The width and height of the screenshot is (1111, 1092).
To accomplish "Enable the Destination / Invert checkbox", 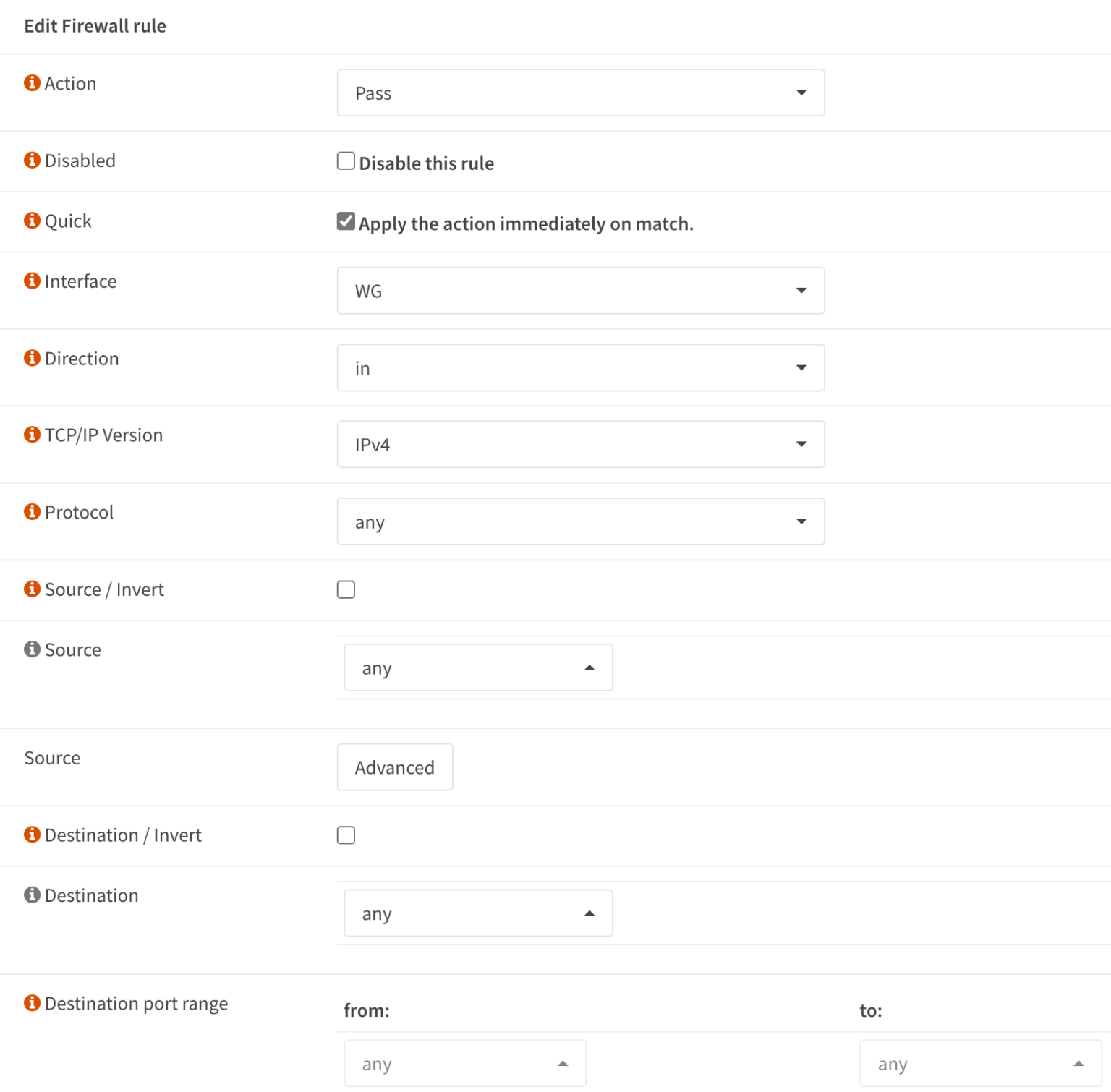I will [346, 835].
